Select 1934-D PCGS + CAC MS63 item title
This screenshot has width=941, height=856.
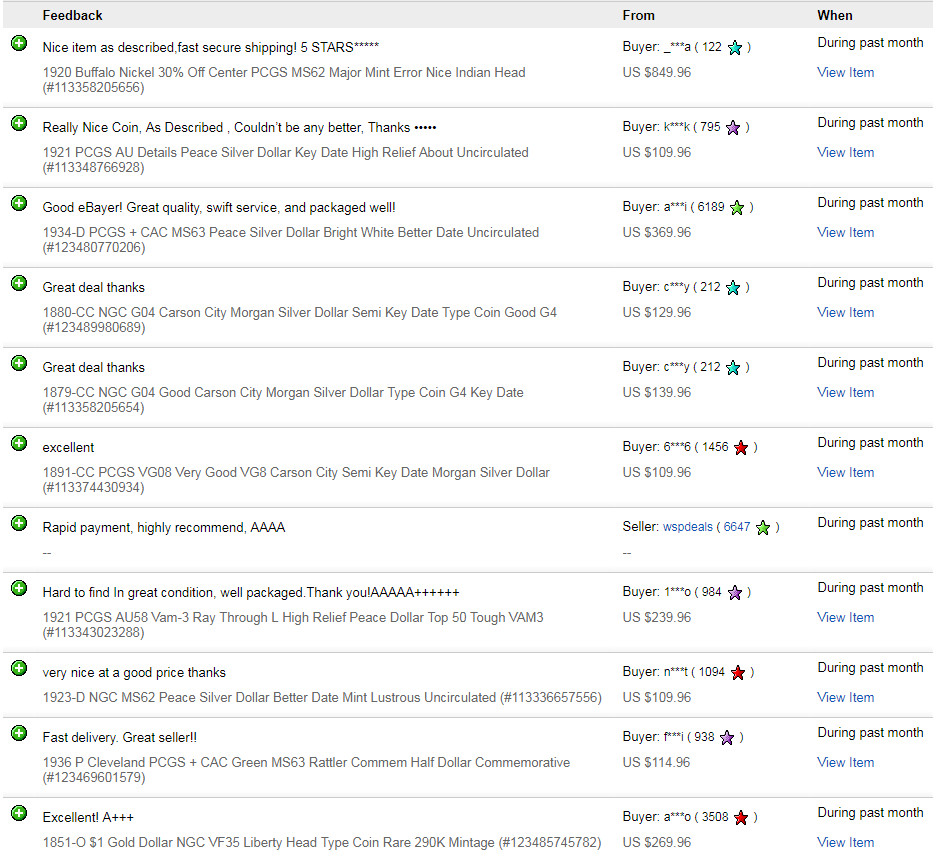pos(290,240)
